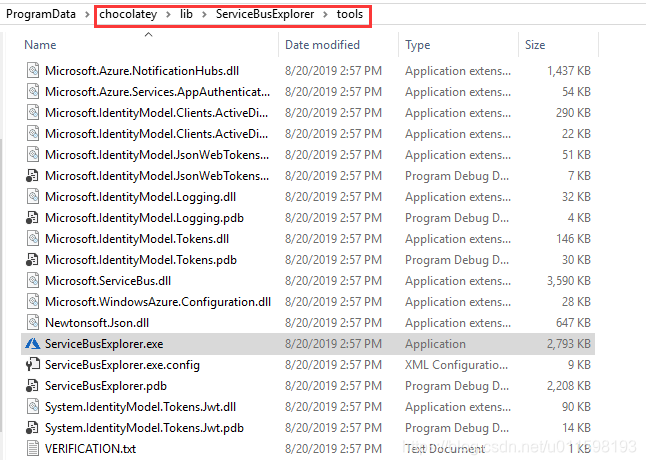Click the Microsoft.IdentityModel.Logging.dll file icon

[x=33, y=197]
